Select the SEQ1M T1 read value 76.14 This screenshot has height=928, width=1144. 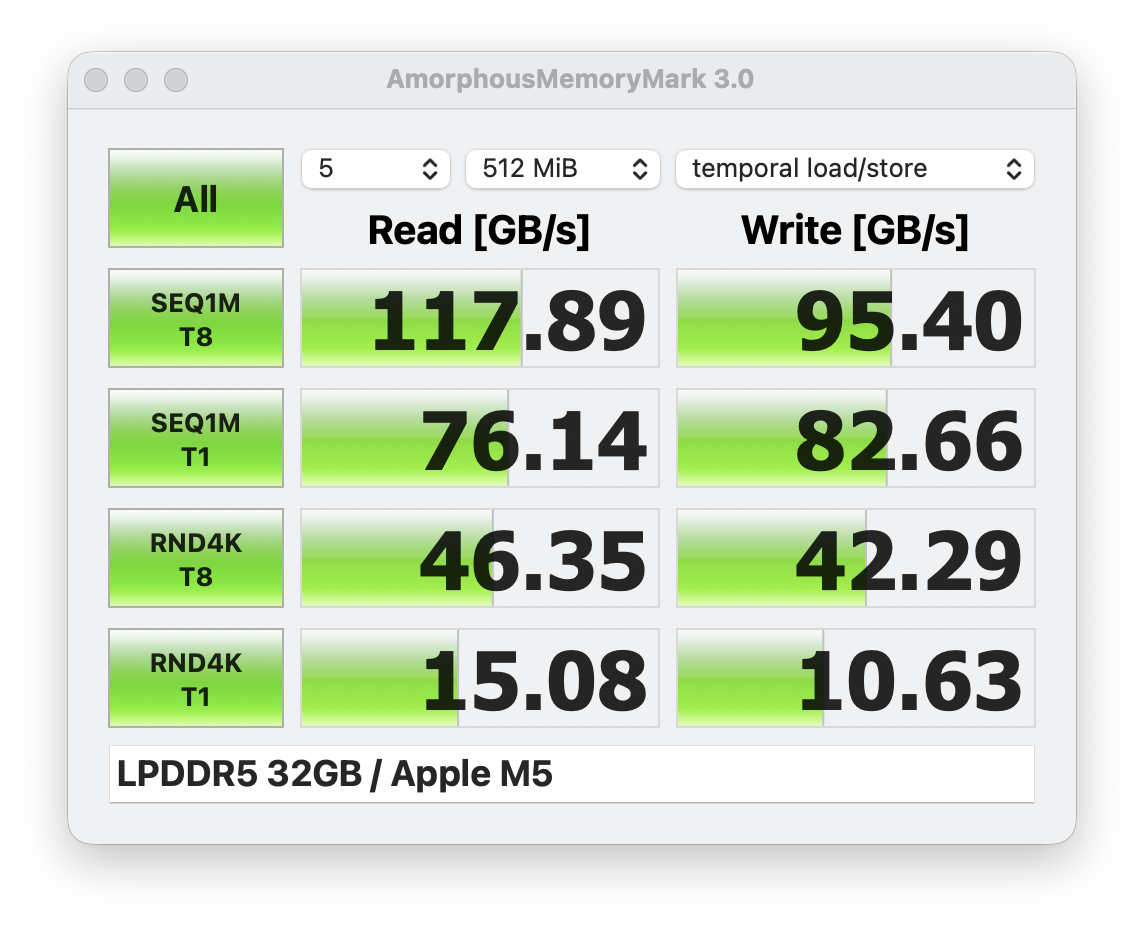tap(479, 438)
